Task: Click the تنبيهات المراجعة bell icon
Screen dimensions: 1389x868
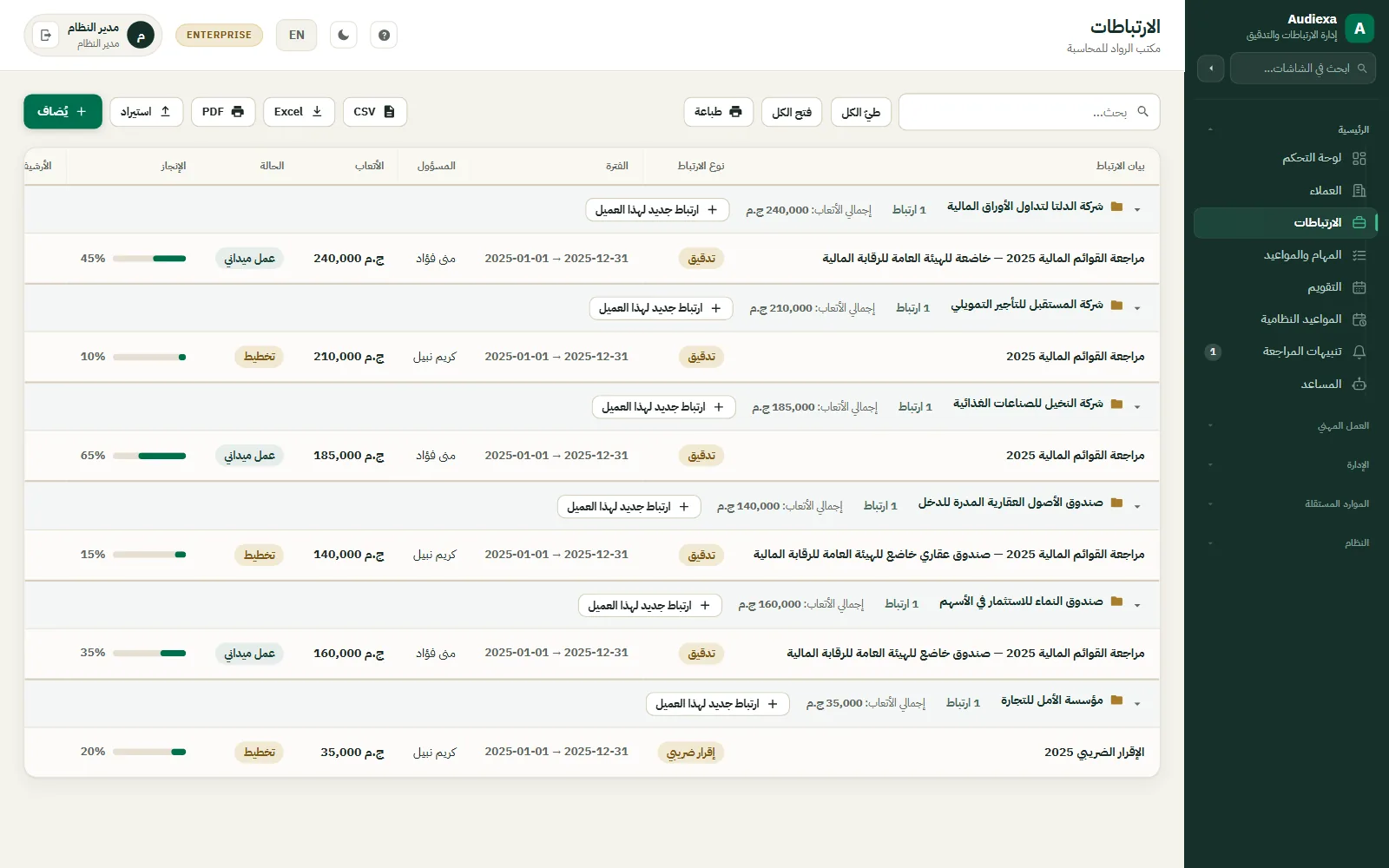Action: pyautogui.click(x=1359, y=352)
